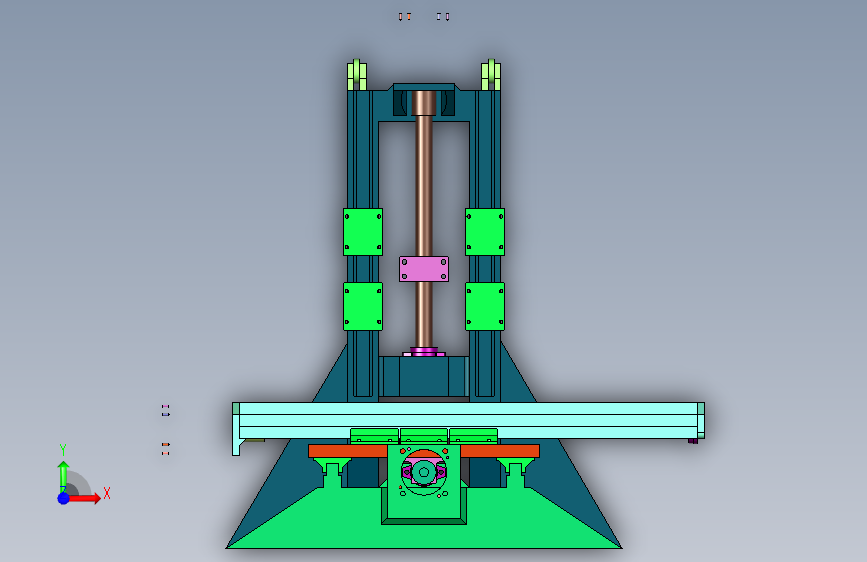The width and height of the screenshot is (867, 562).
Task: Select the upper-left bright green slider block
Action: (363, 232)
